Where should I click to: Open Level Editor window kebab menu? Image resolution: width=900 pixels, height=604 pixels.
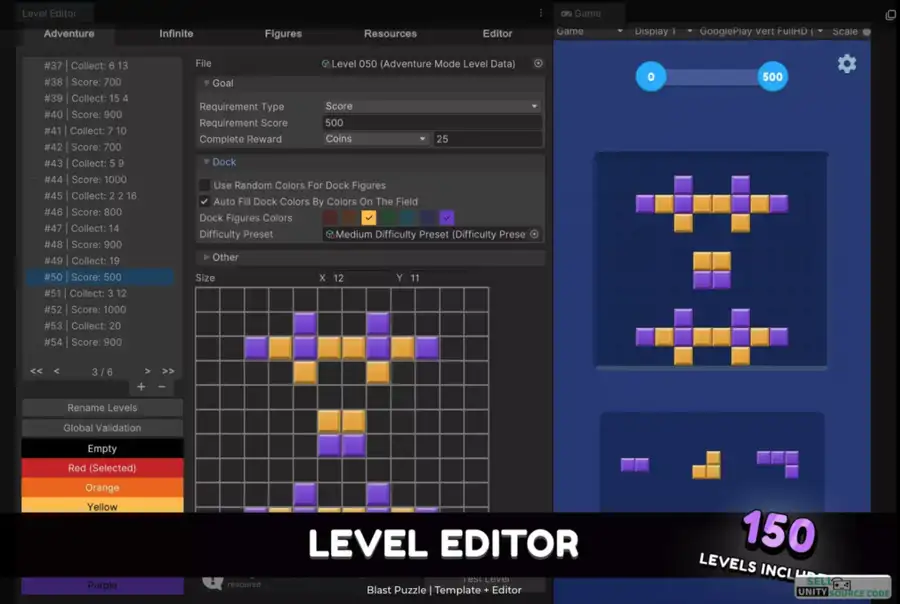pyautogui.click(x=541, y=14)
